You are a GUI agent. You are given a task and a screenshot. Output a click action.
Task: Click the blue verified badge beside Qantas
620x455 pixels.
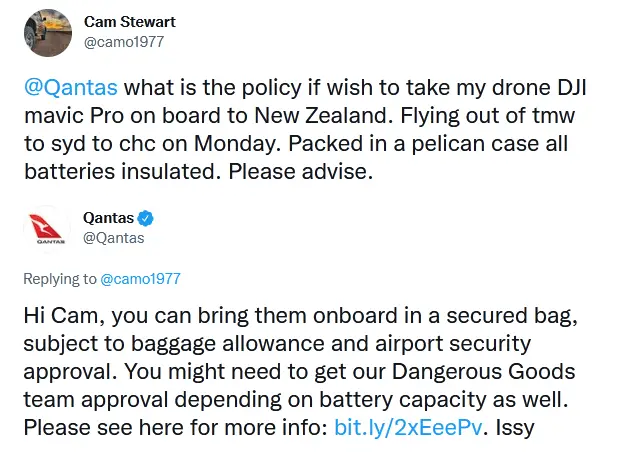pyautogui.click(x=145, y=218)
